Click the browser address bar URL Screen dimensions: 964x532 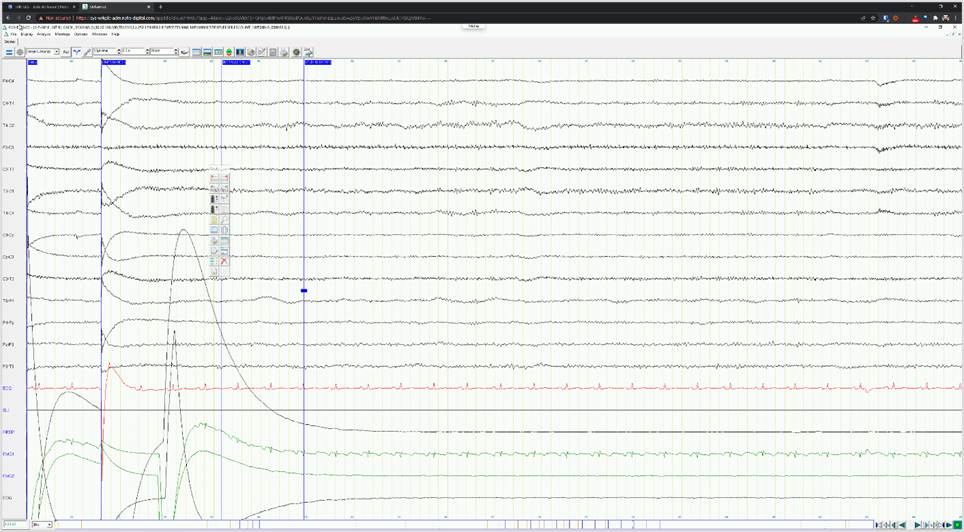(252, 18)
